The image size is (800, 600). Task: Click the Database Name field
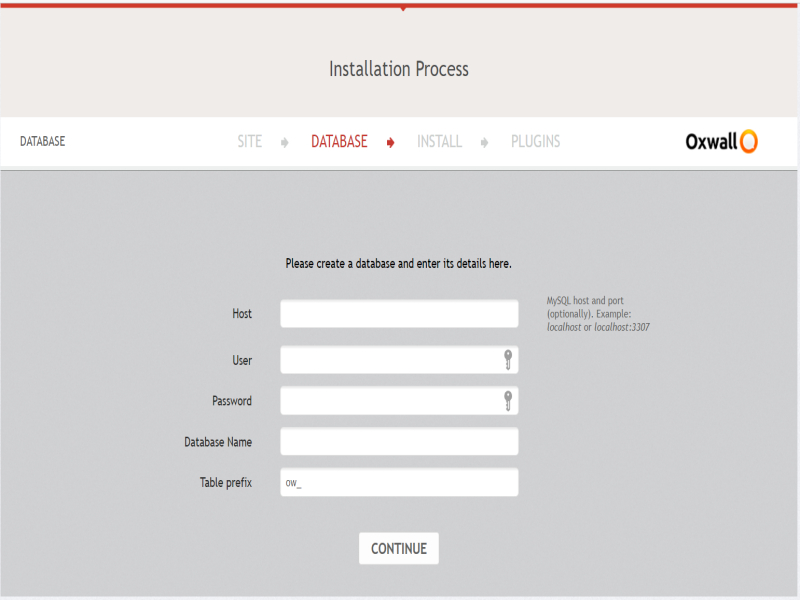pyautogui.click(x=399, y=442)
